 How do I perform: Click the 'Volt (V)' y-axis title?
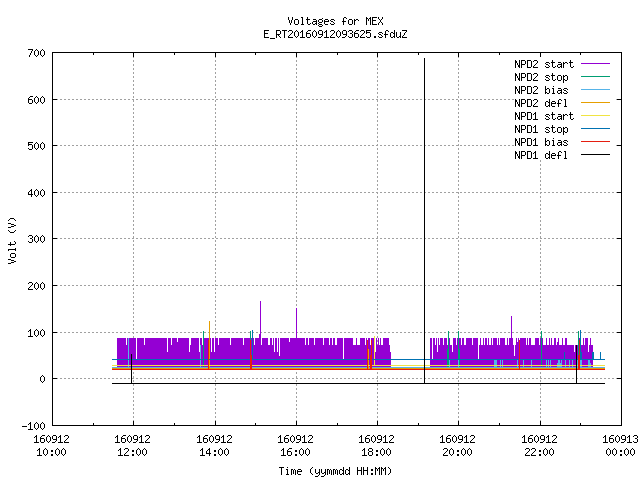12,240
